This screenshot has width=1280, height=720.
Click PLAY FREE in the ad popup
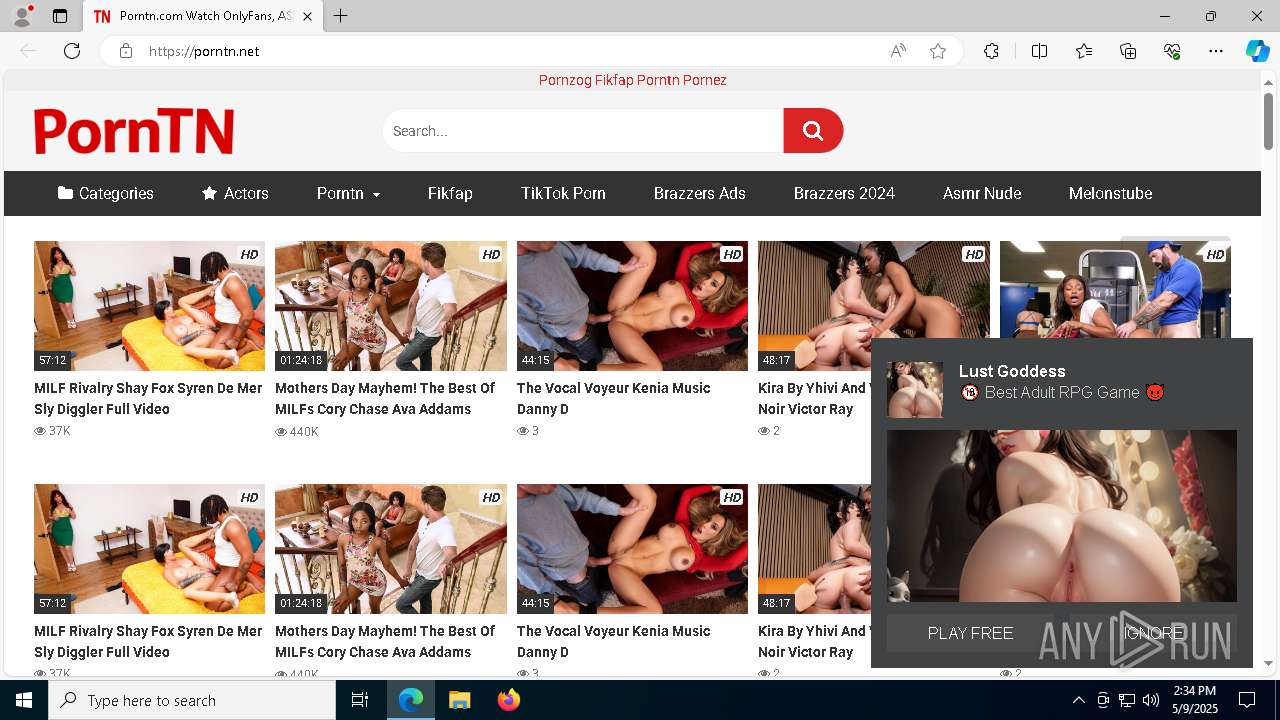pos(970,633)
